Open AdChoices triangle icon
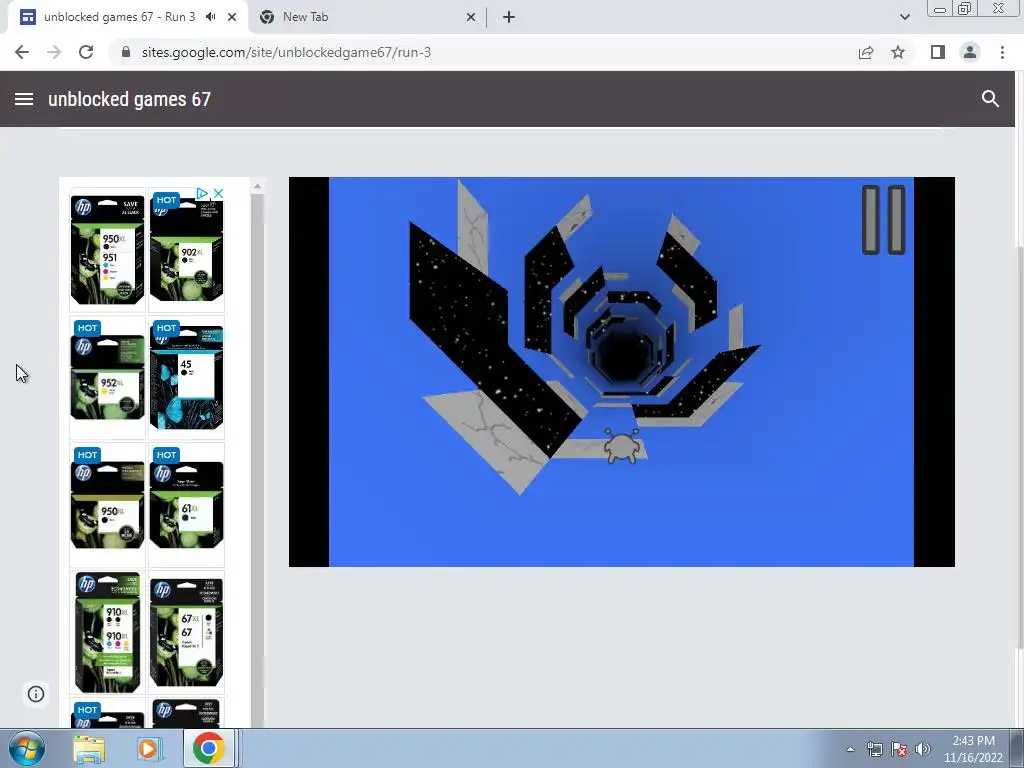The width and height of the screenshot is (1024, 768). pyautogui.click(x=202, y=193)
